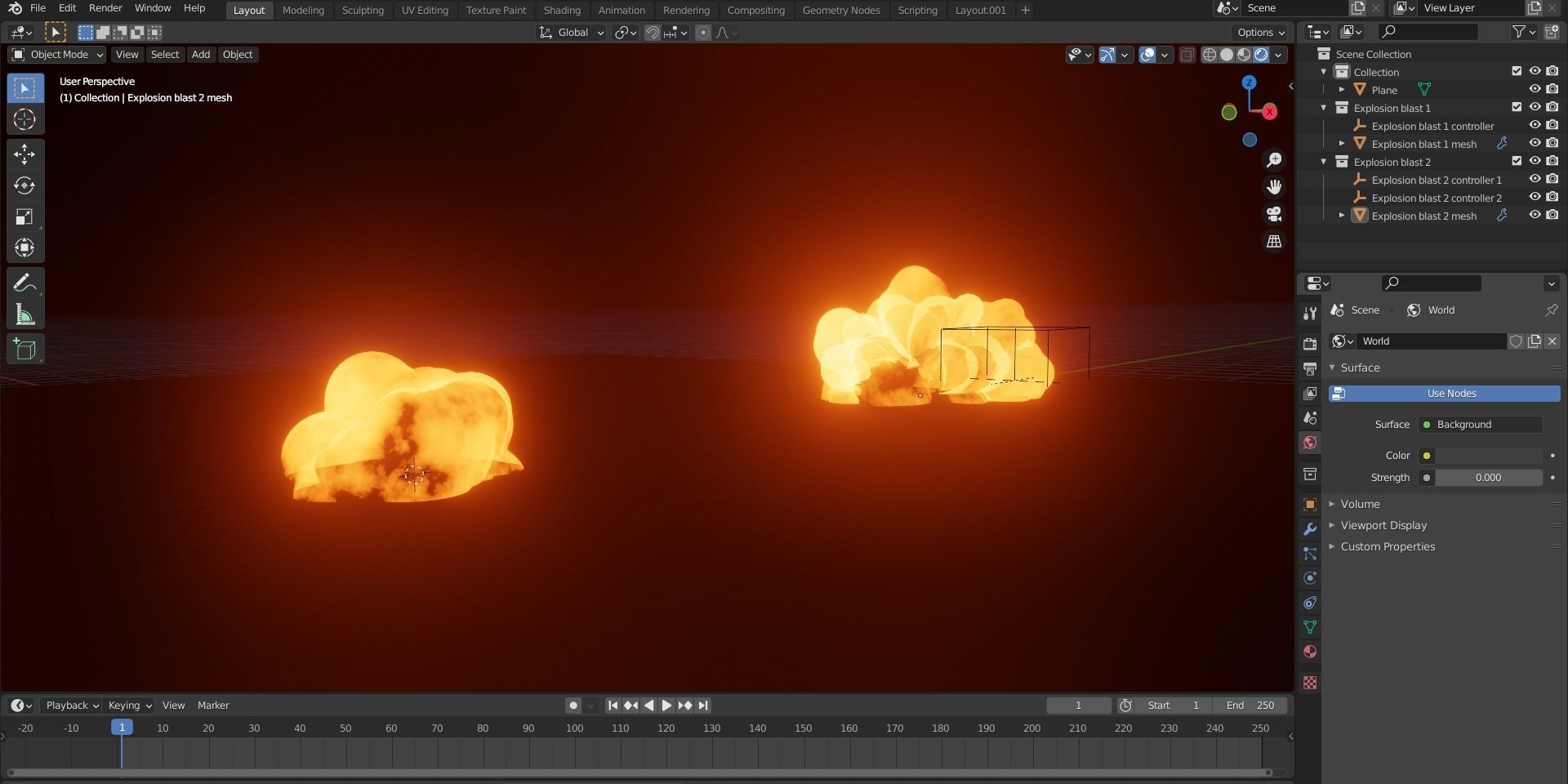Activate the Rotate tool
The image size is (1568, 784).
point(24,185)
